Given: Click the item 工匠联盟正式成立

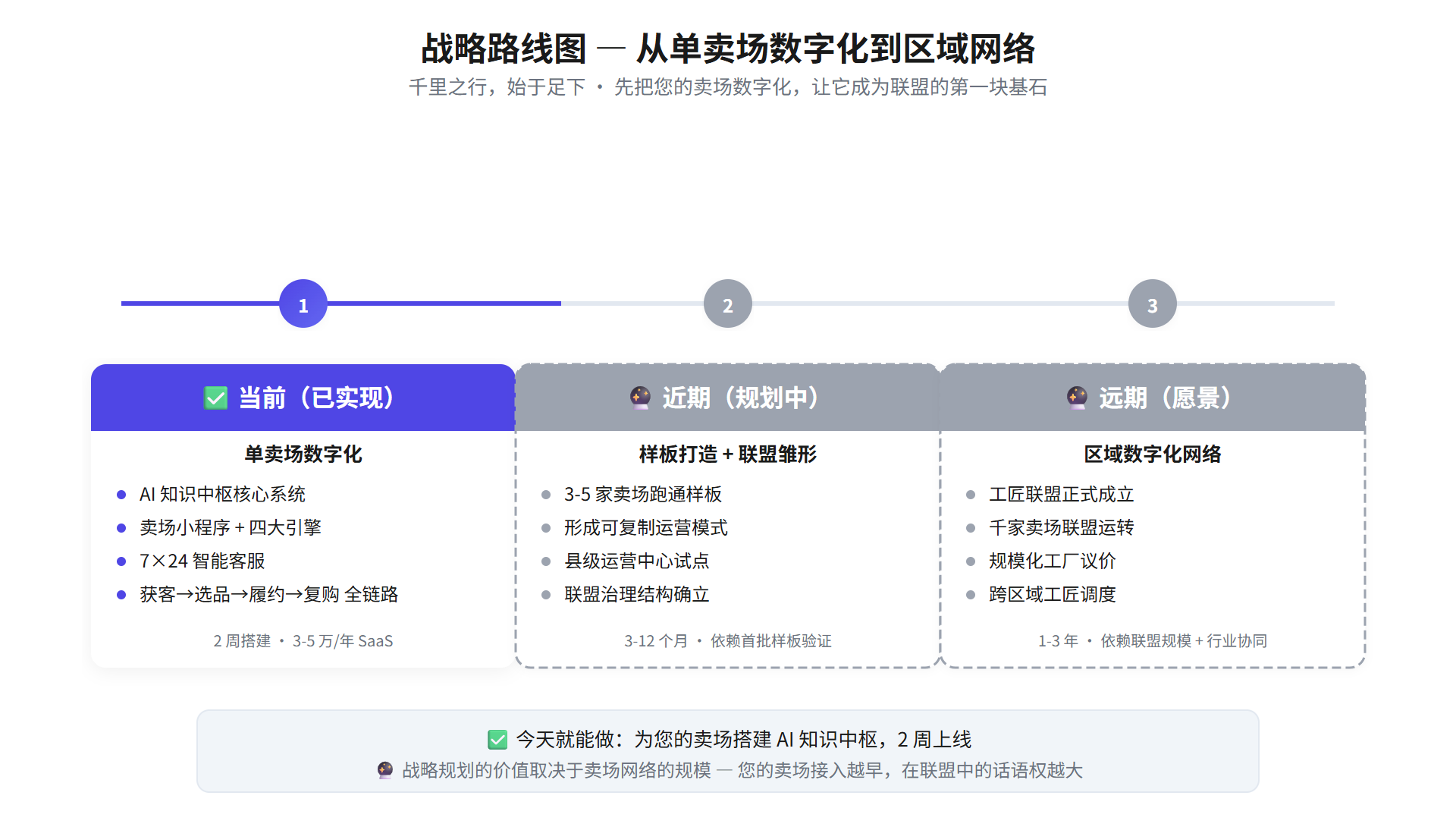Looking at the screenshot, I should (x=1062, y=494).
